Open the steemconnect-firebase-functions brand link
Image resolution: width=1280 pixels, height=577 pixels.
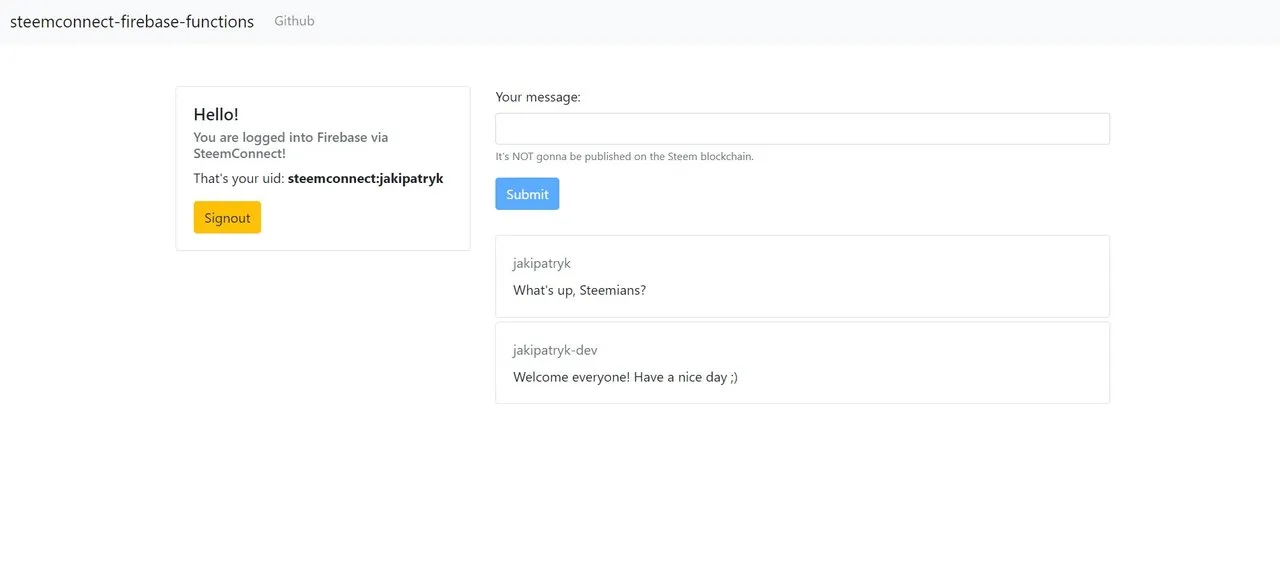132,21
